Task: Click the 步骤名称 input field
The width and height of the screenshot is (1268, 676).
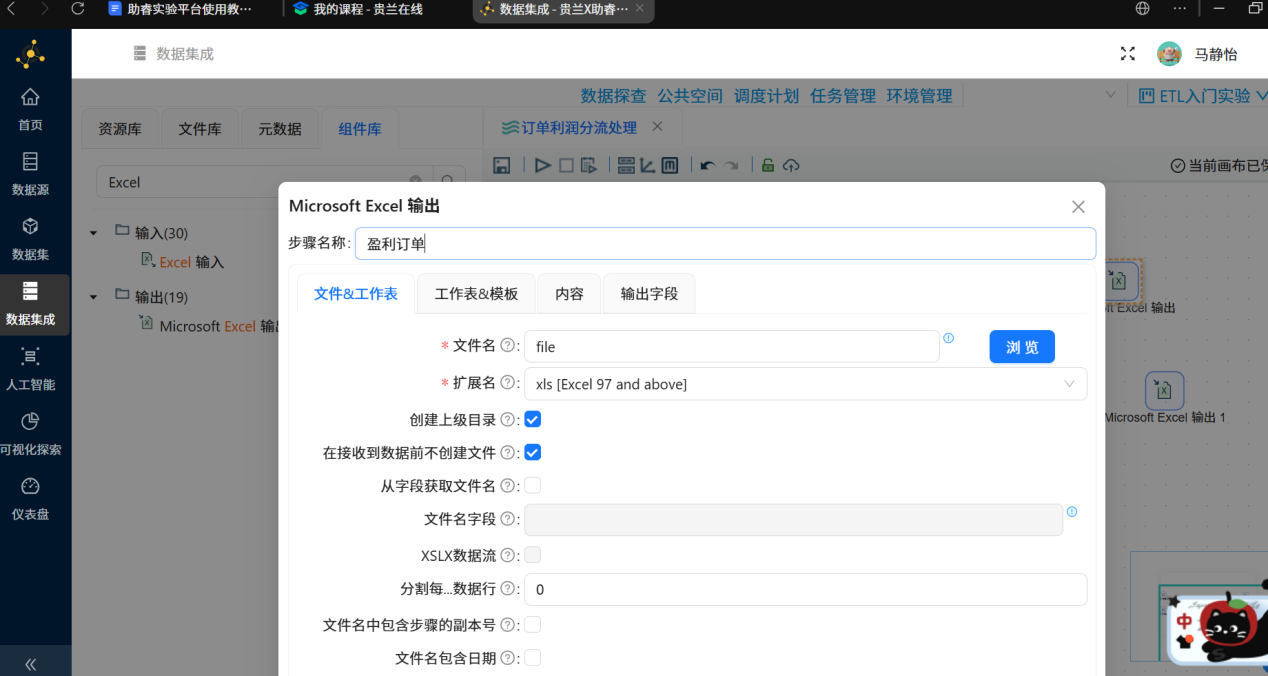Action: [725, 243]
